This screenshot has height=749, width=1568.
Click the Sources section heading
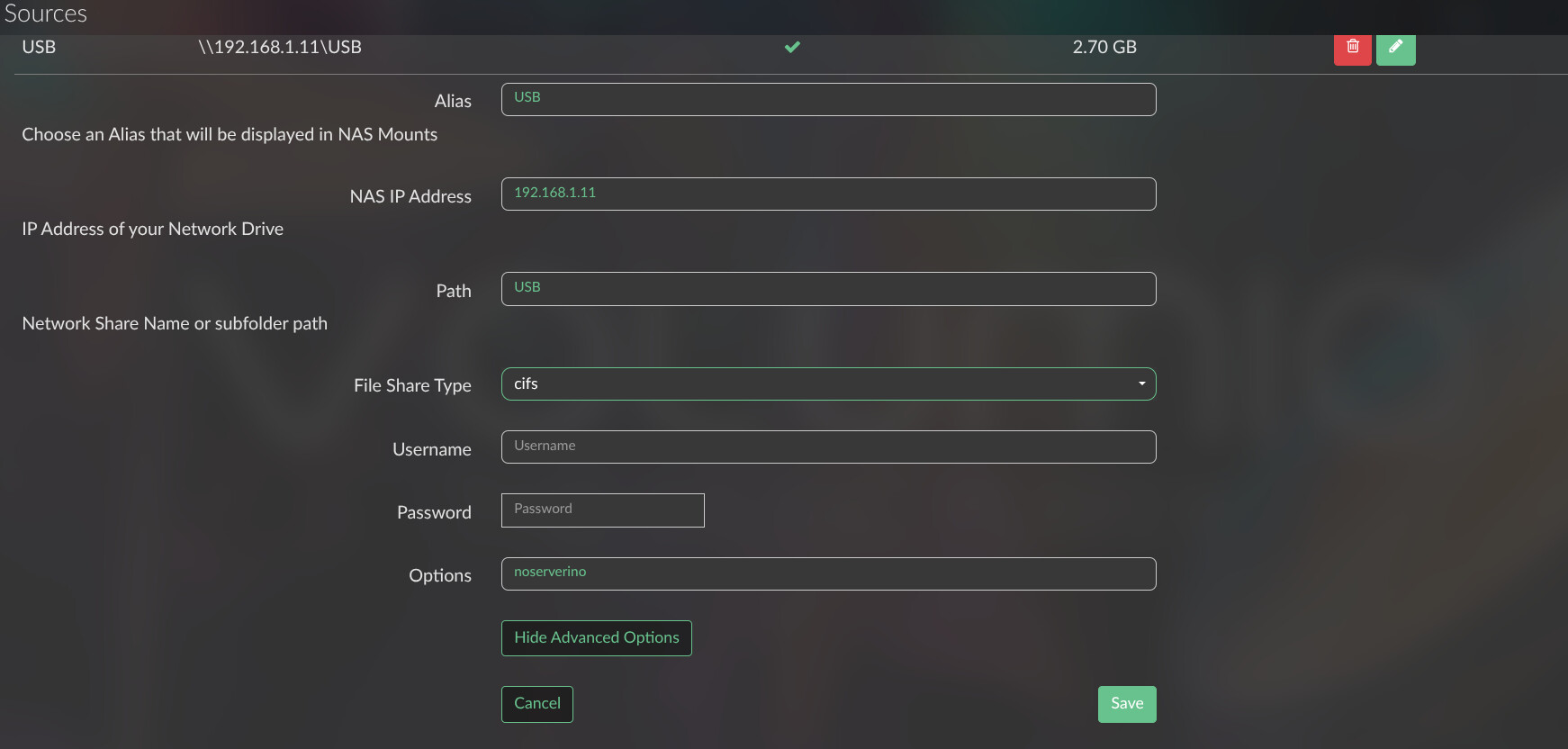coord(46,14)
